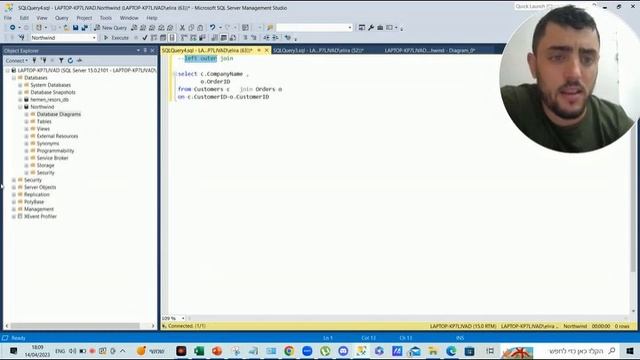Open the Find search combo box dropdown

pos(350,28)
